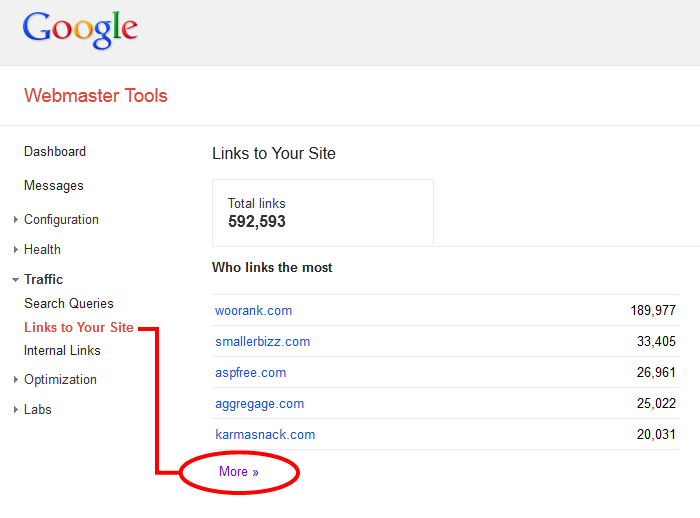Select Optimization menu label
Viewport: 700px width, 518px height.
(60, 379)
